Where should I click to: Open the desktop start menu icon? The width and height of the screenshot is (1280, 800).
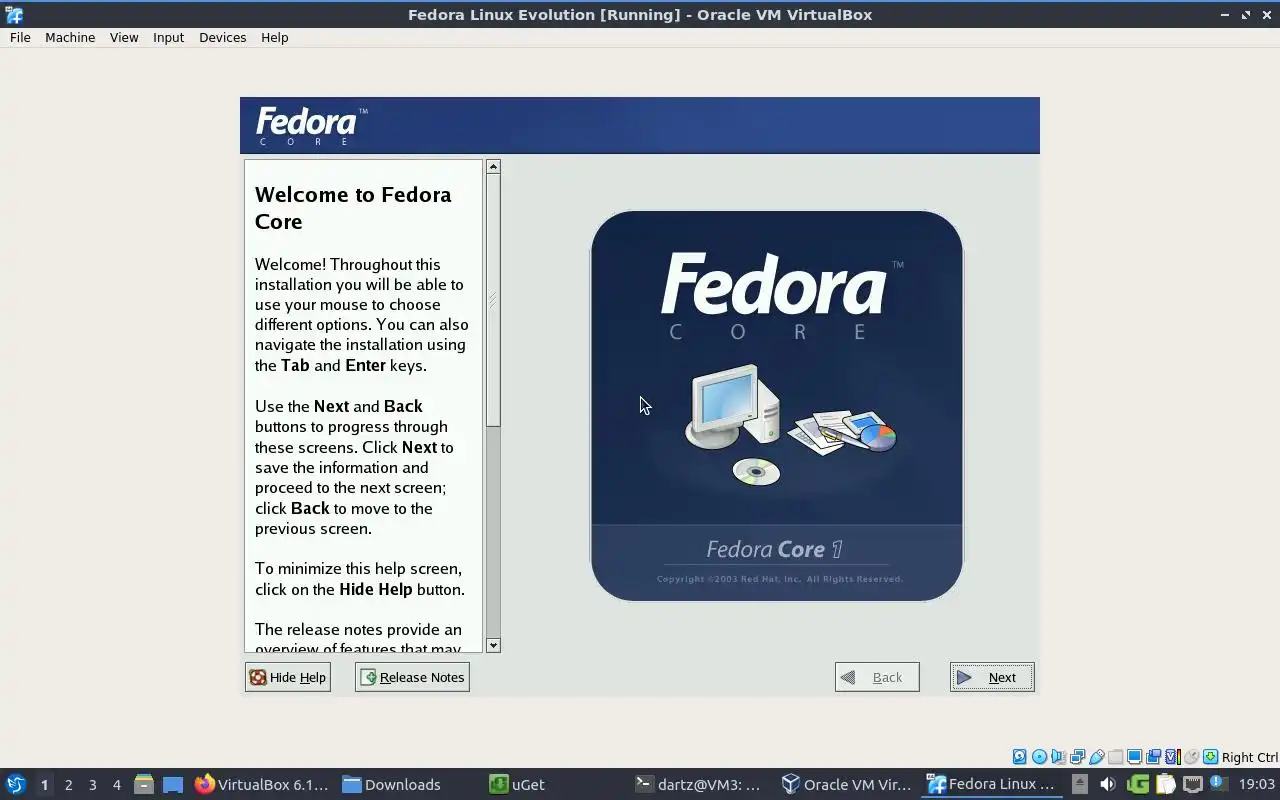pos(15,784)
